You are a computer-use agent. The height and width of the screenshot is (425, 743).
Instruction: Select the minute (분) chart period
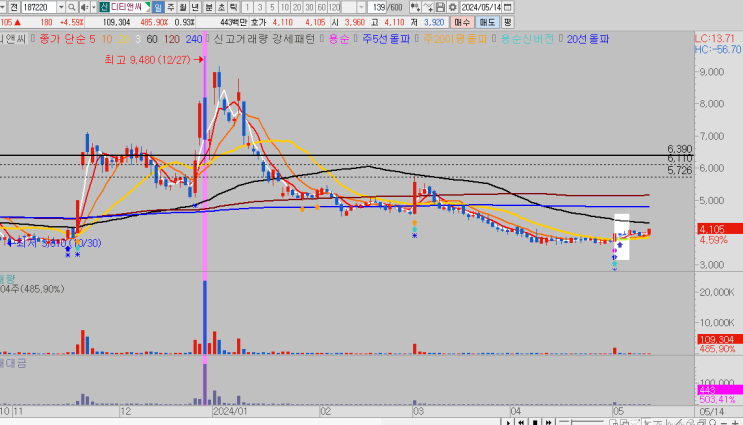209,7
